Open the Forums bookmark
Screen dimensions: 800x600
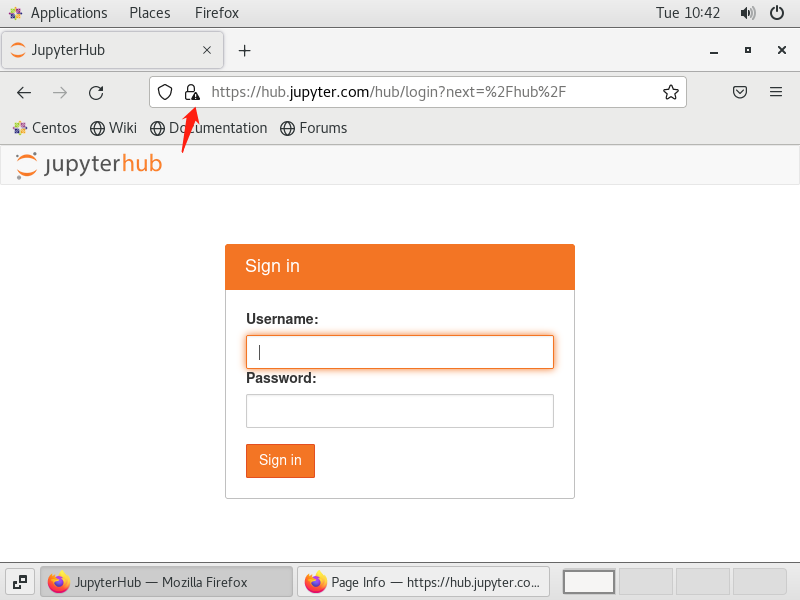tap(313, 128)
